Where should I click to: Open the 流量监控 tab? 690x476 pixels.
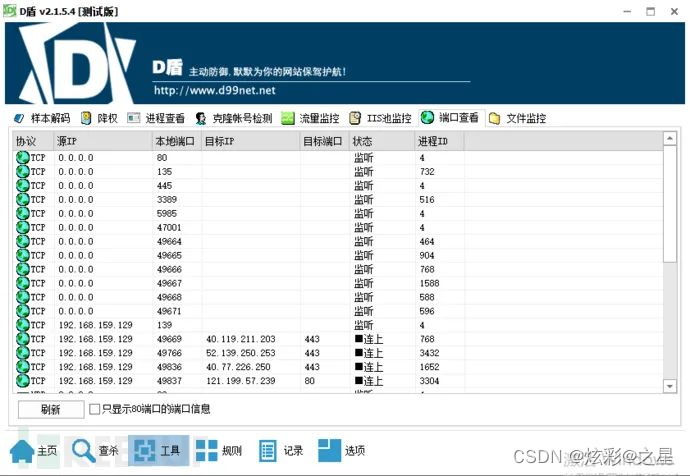pyautogui.click(x=311, y=118)
